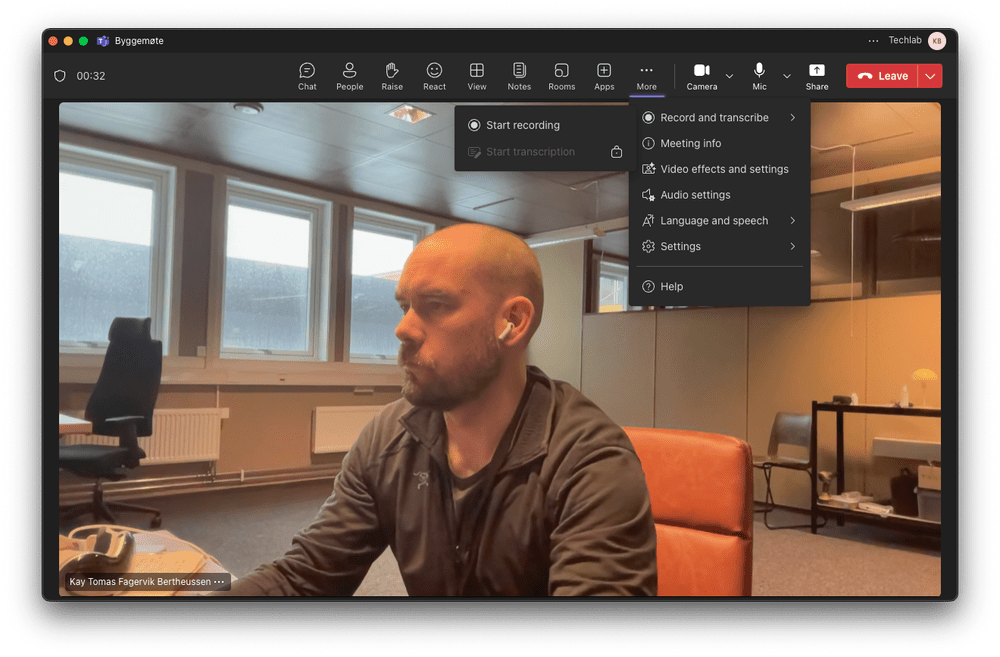
Task: Click the lock icon beside Start transcription
Action: click(x=616, y=152)
